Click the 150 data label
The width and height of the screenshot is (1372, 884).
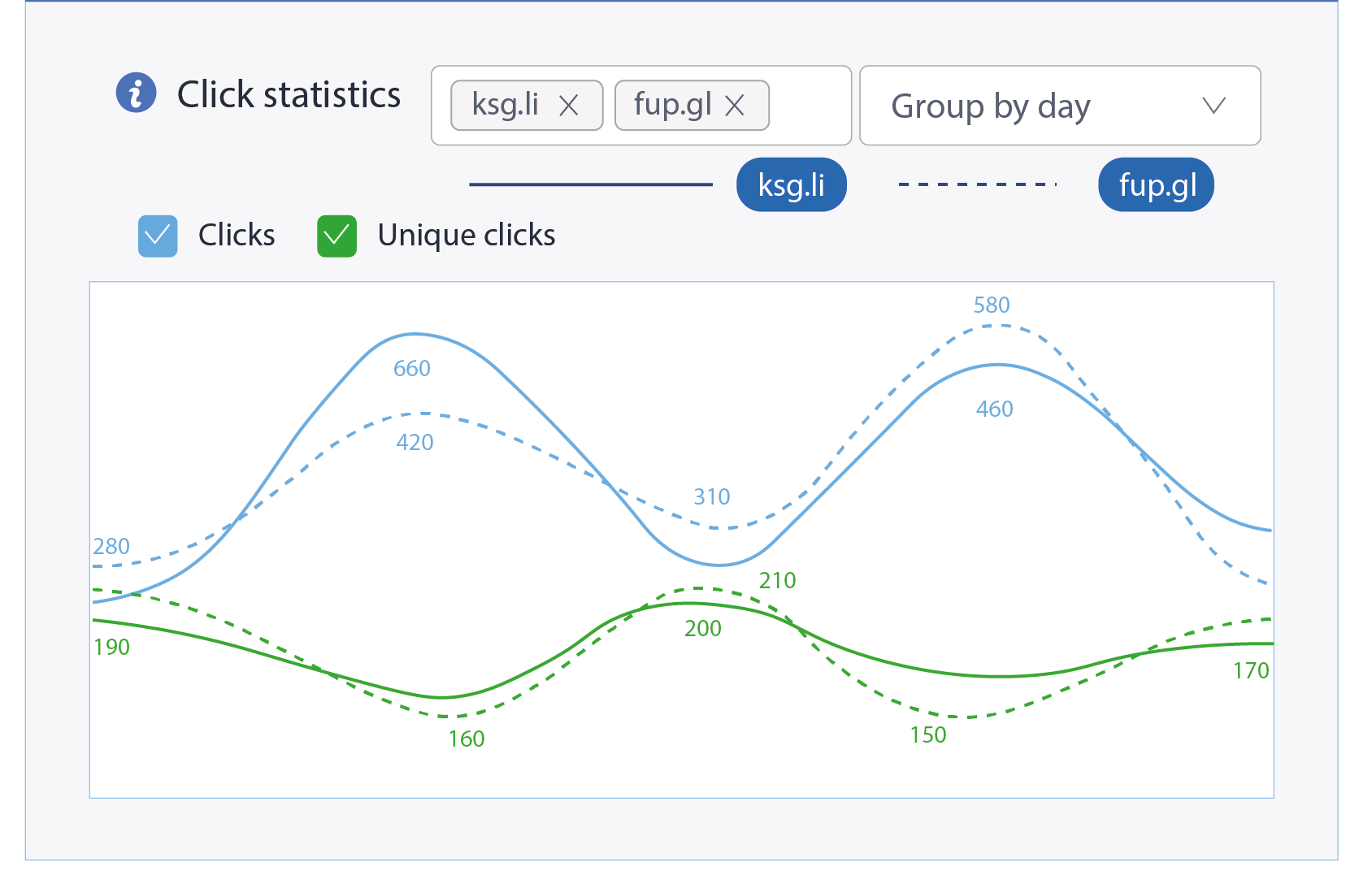928,735
